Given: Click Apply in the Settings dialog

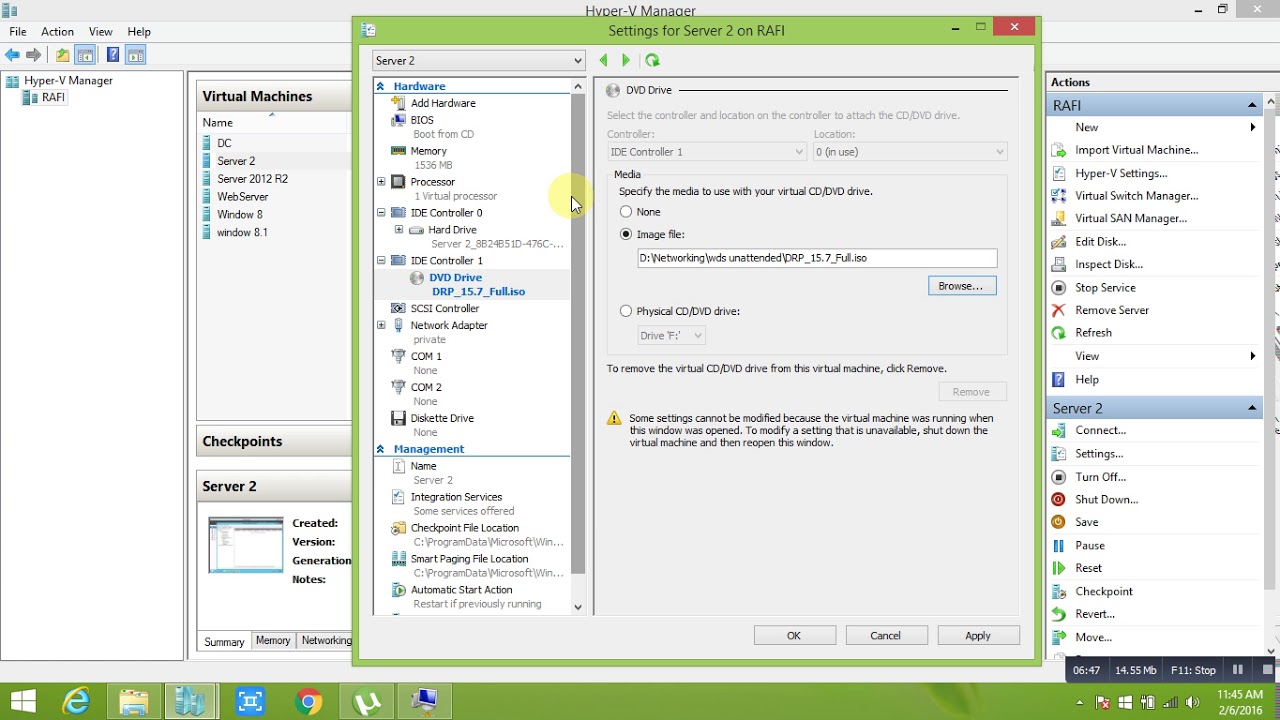Looking at the screenshot, I should [978, 636].
